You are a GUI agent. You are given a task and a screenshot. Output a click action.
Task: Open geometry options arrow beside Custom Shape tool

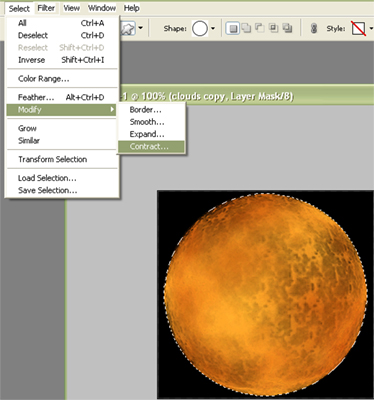pyautogui.click(x=141, y=28)
